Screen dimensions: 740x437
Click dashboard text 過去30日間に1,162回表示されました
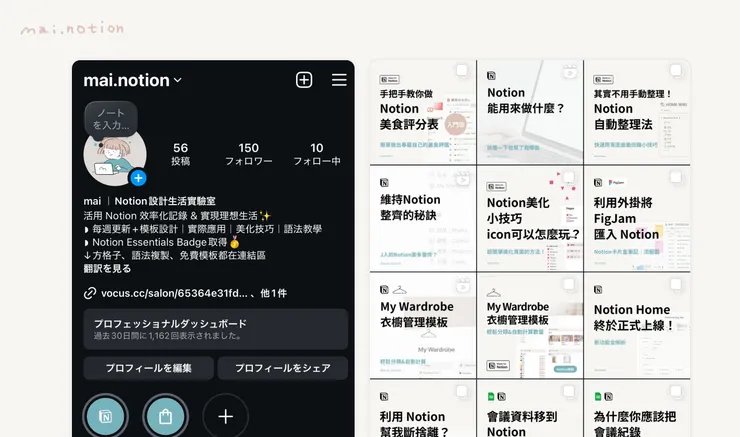tap(168, 336)
